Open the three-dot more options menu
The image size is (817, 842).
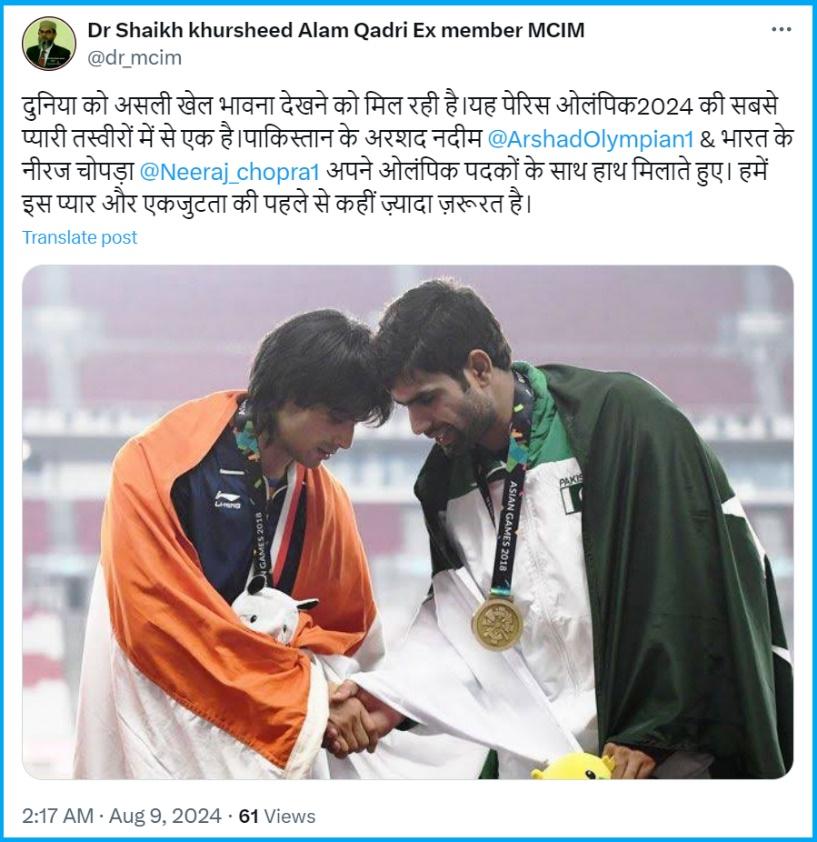pyautogui.click(x=781, y=30)
